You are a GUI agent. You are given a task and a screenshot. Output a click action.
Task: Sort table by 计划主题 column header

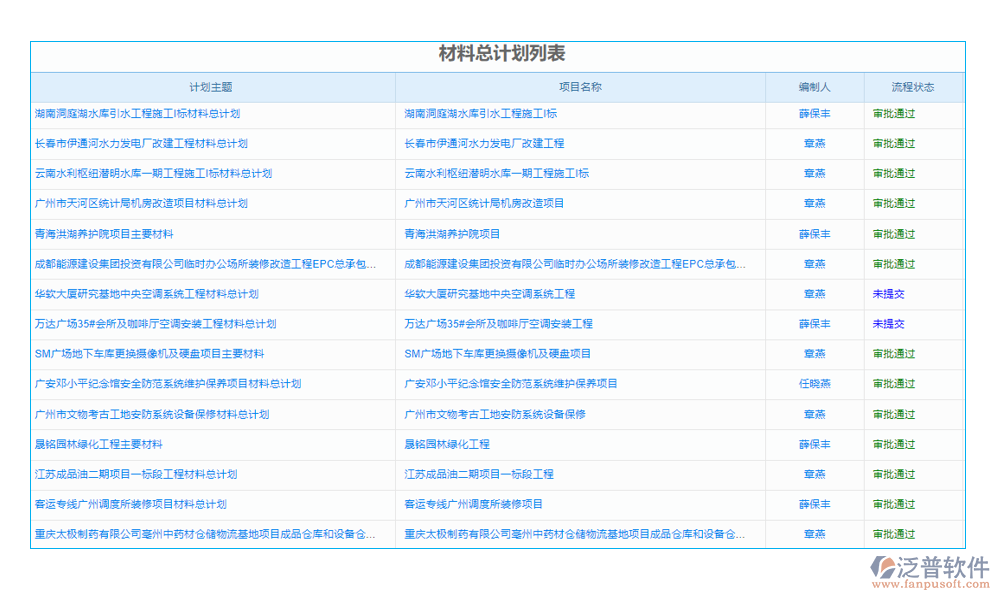point(212,86)
